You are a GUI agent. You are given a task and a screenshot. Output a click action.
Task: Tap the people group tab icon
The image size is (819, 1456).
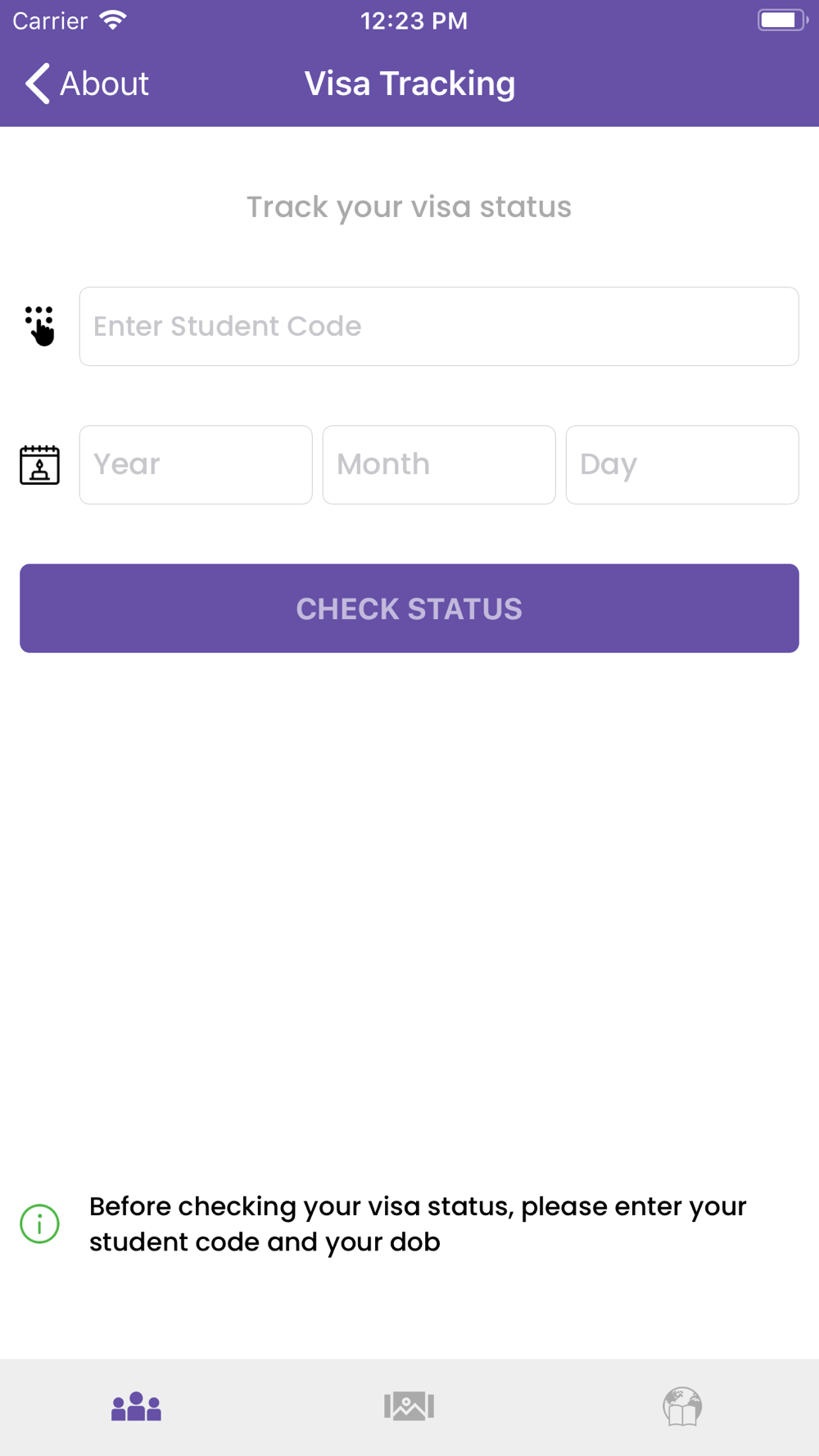[x=136, y=1407]
